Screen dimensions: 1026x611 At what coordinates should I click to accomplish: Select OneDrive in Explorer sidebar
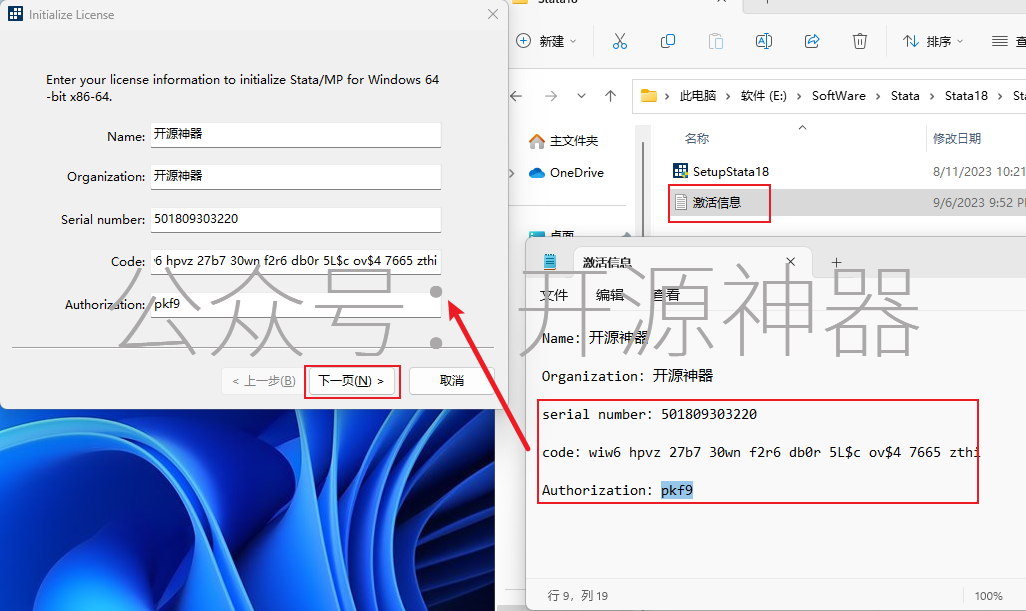576,173
